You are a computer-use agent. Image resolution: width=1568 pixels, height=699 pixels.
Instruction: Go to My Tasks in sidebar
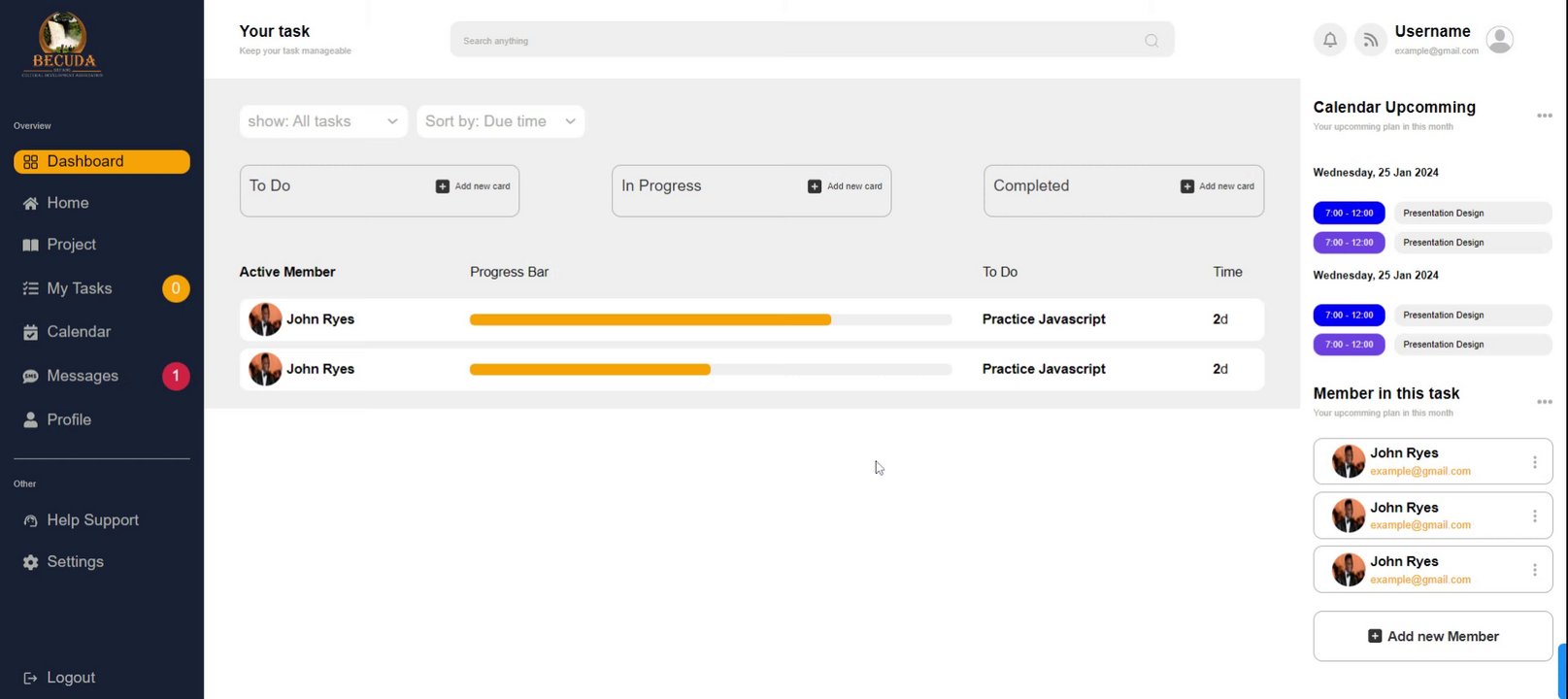click(80, 288)
